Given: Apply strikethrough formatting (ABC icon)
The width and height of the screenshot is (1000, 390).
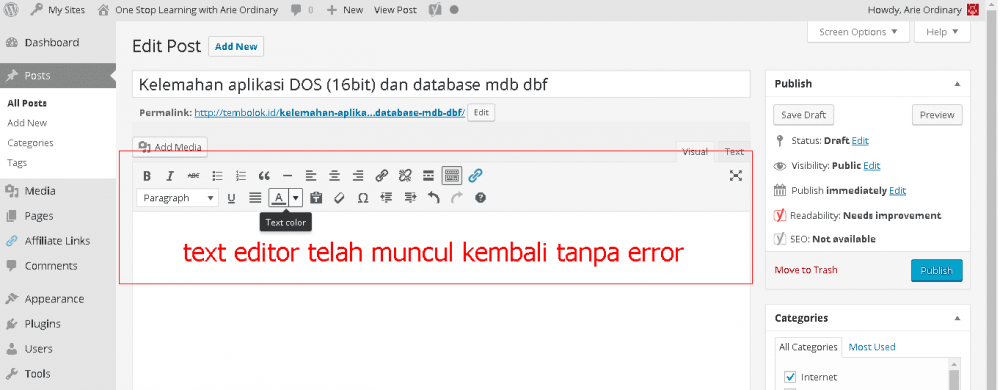Looking at the screenshot, I should [193, 176].
